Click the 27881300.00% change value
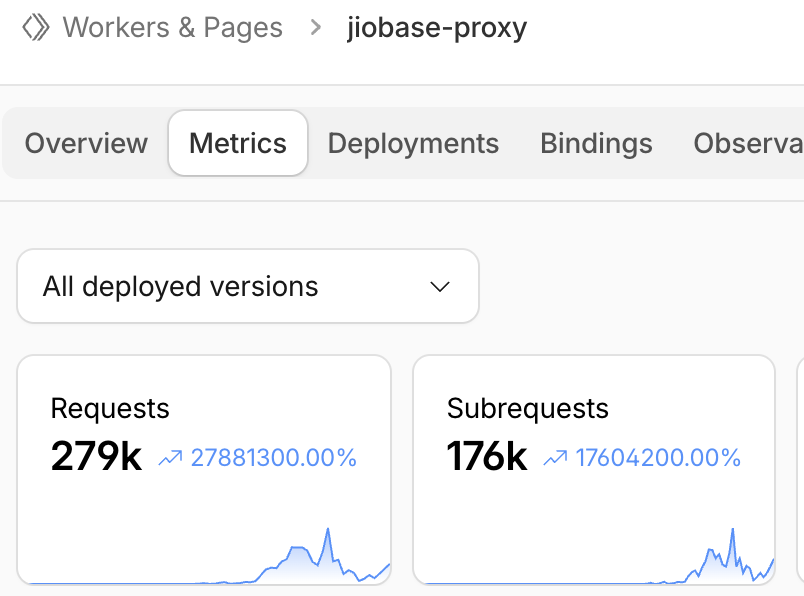Image resolution: width=804 pixels, height=596 pixels. [273, 458]
